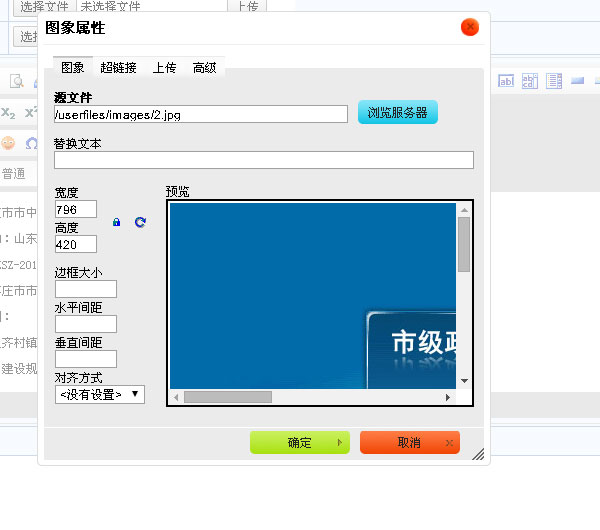Click the 替换文本 input field
Image resolution: width=600 pixels, height=530 pixels.
point(264,160)
